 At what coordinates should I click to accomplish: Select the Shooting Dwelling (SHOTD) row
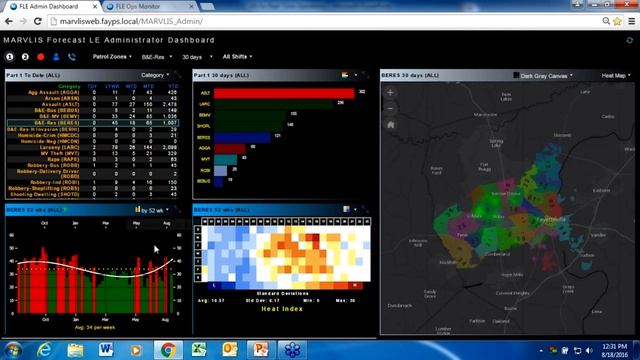[x=92, y=195]
